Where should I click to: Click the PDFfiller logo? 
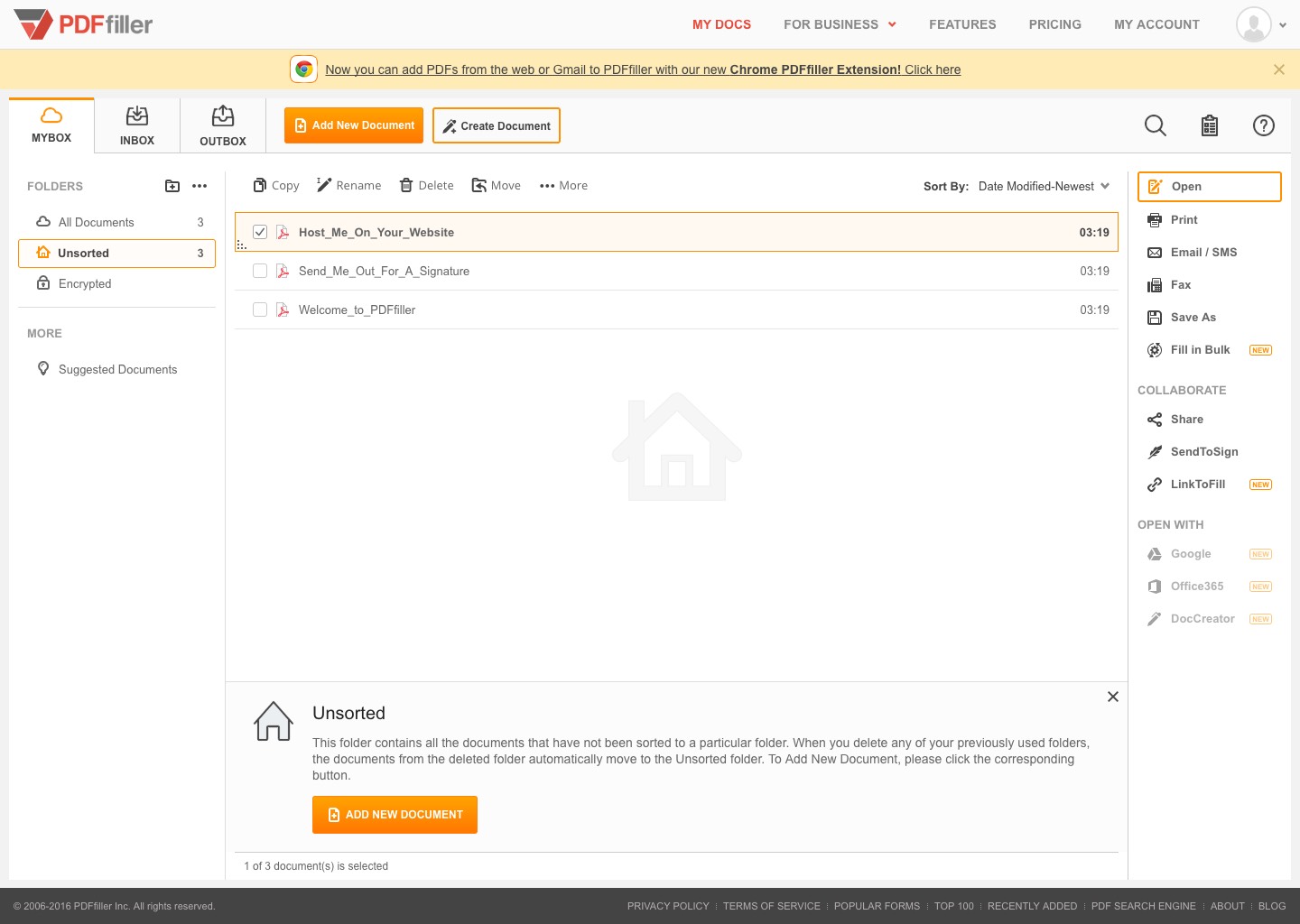(83, 24)
